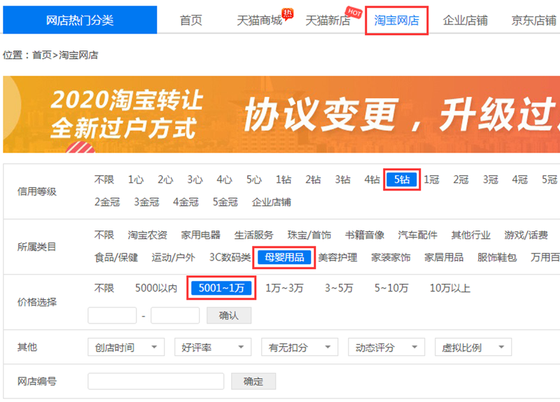Image resolution: width=560 pixels, height=402 pixels.
Task: Focus the minimum price input field
Action: click(x=112, y=316)
